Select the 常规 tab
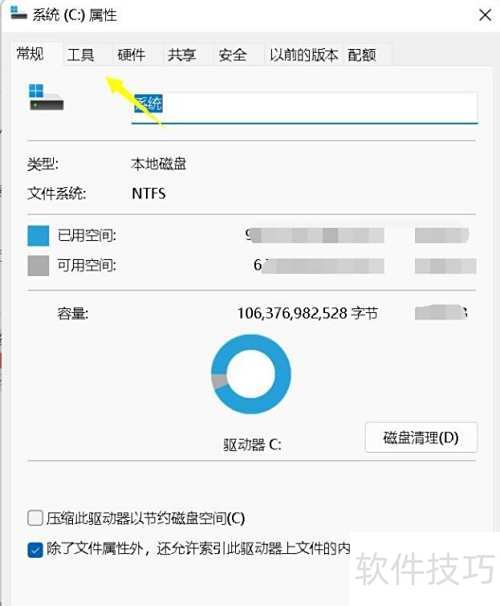The height and width of the screenshot is (606, 500). (x=30, y=53)
